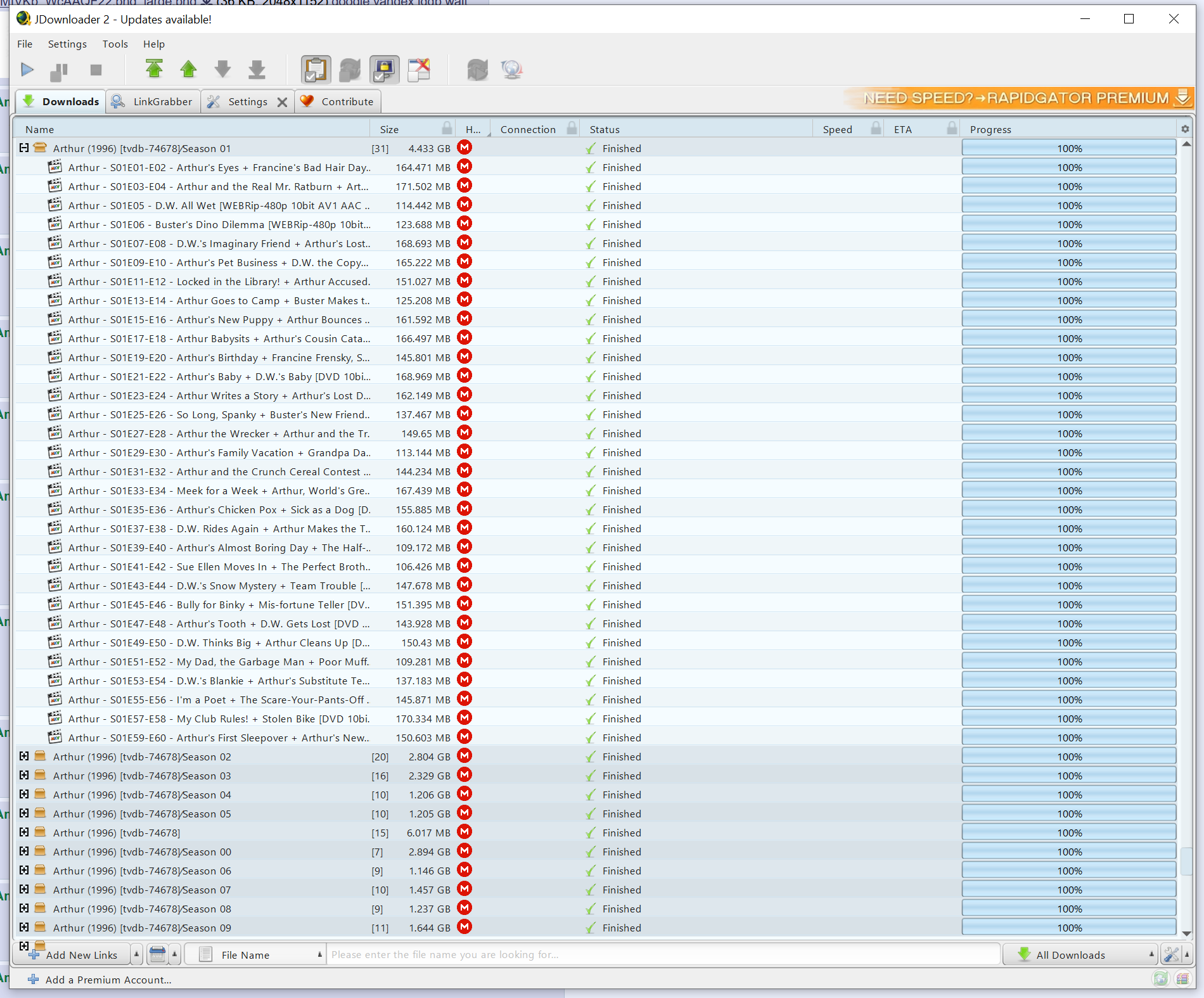The width and height of the screenshot is (1204, 998).
Task: Switch to the Downloads tab
Action: point(60,101)
